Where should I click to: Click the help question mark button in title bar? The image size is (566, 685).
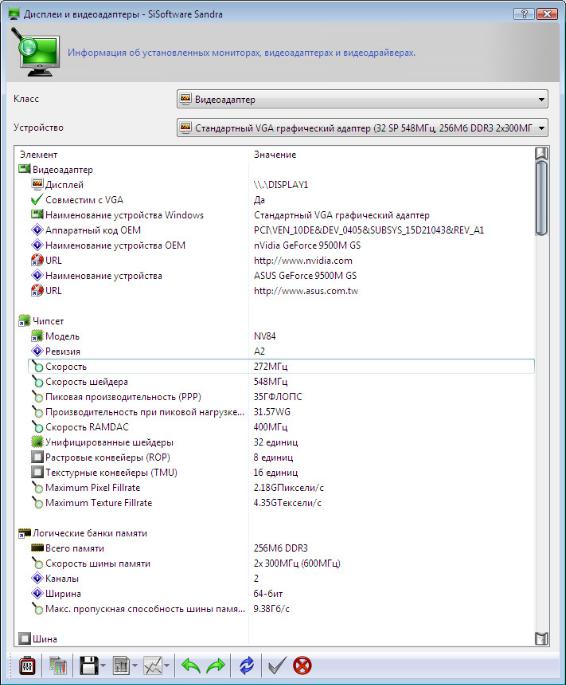point(523,14)
